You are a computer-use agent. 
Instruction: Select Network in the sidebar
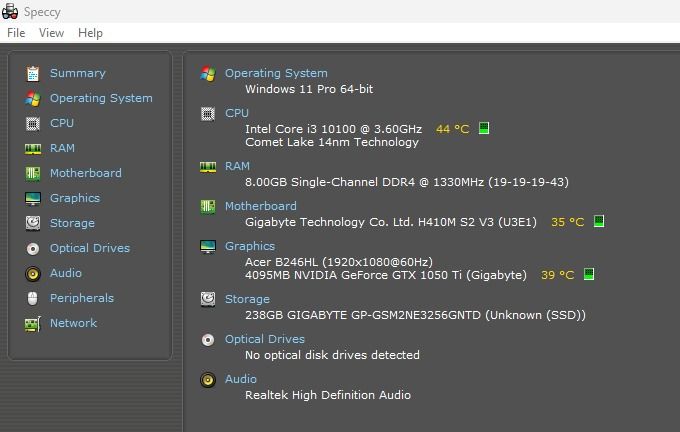pos(73,323)
